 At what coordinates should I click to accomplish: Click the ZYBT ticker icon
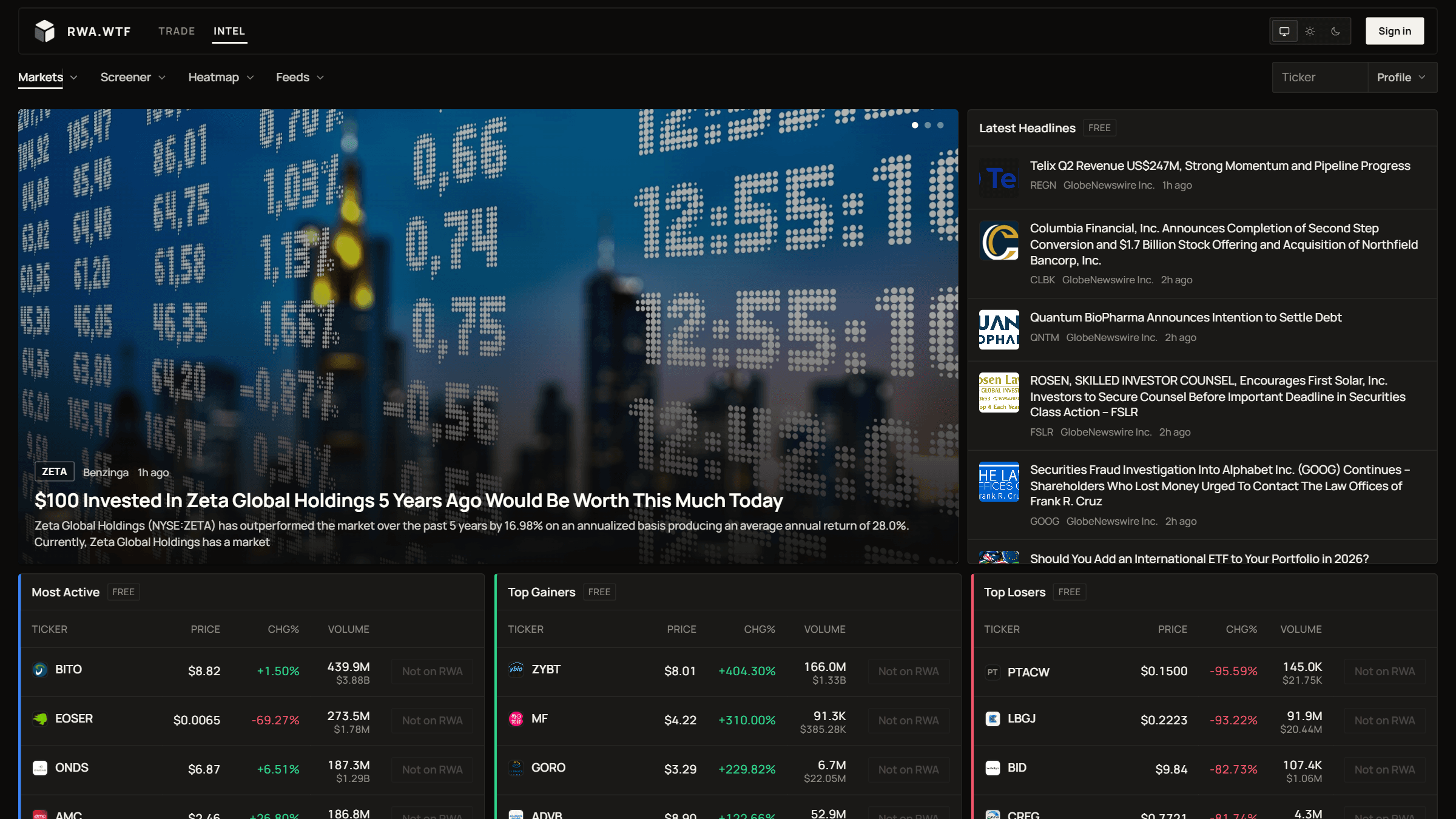coord(516,670)
